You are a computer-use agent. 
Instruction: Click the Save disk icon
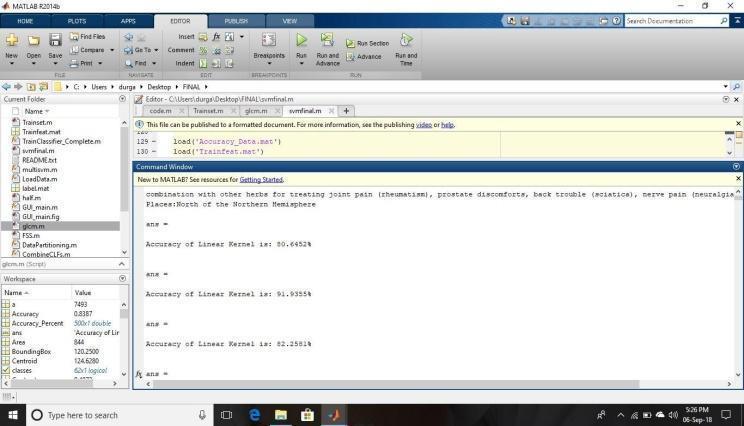55,40
